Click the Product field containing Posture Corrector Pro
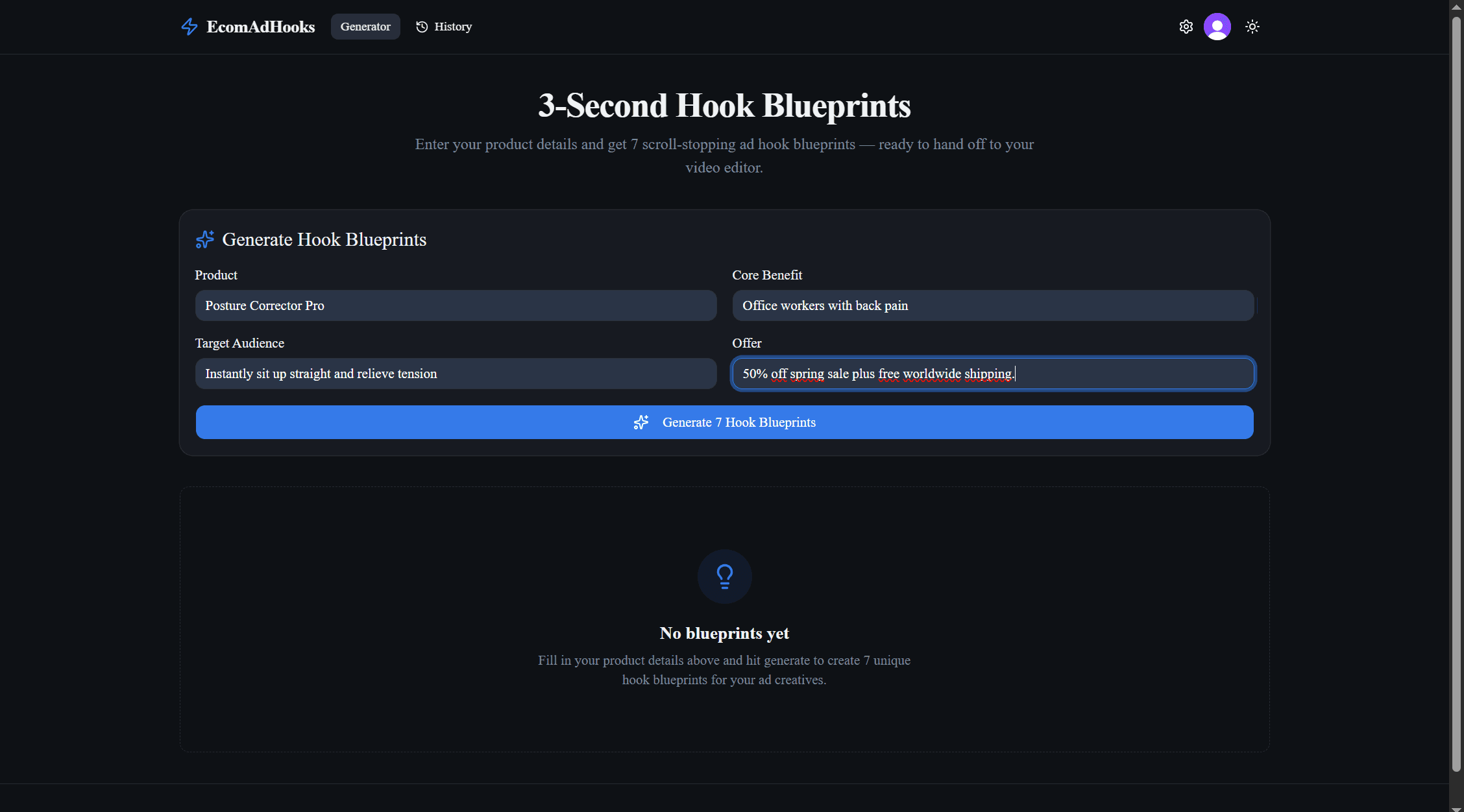 click(456, 305)
